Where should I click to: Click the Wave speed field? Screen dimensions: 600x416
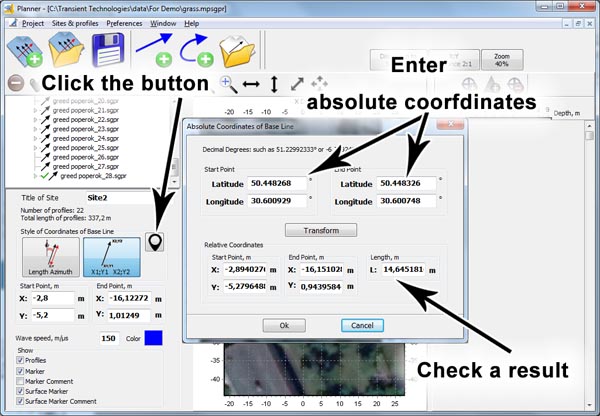pos(109,338)
